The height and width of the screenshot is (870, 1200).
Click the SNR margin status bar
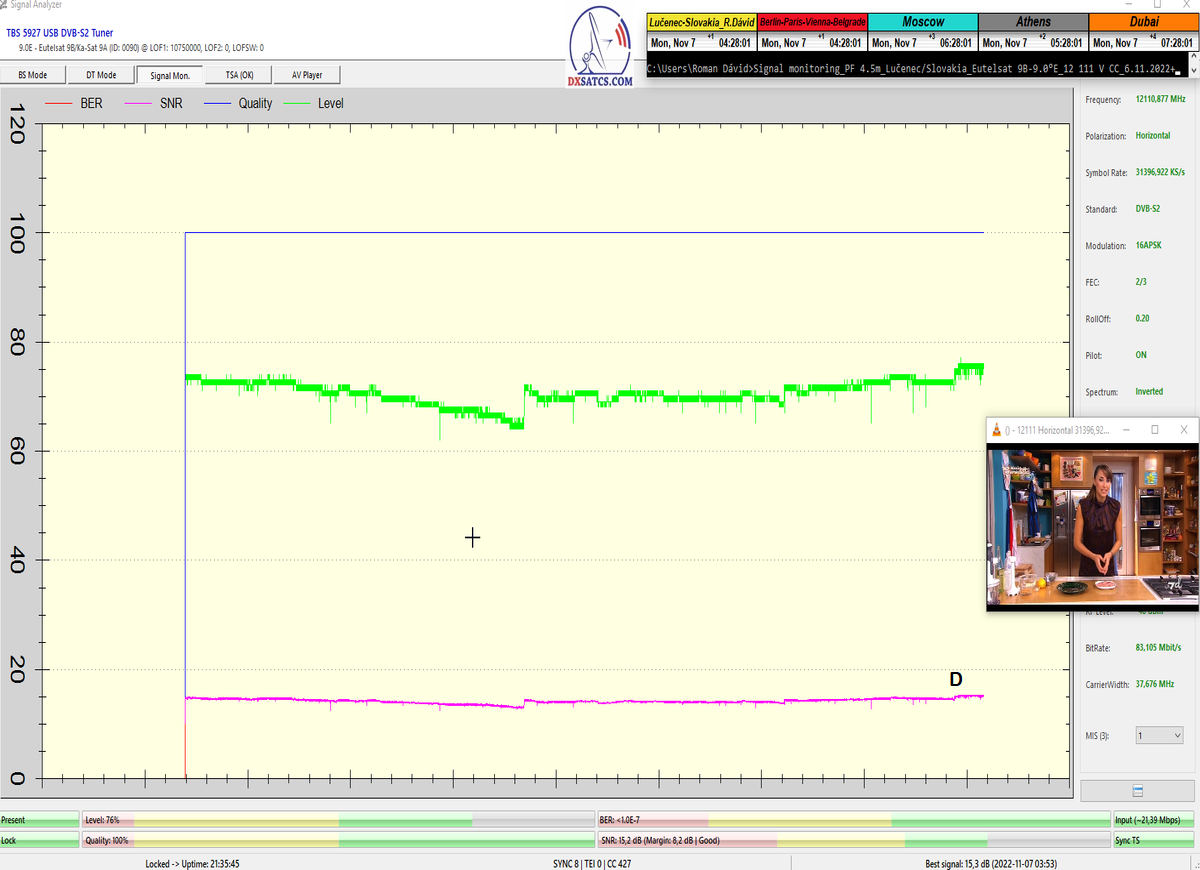852,841
